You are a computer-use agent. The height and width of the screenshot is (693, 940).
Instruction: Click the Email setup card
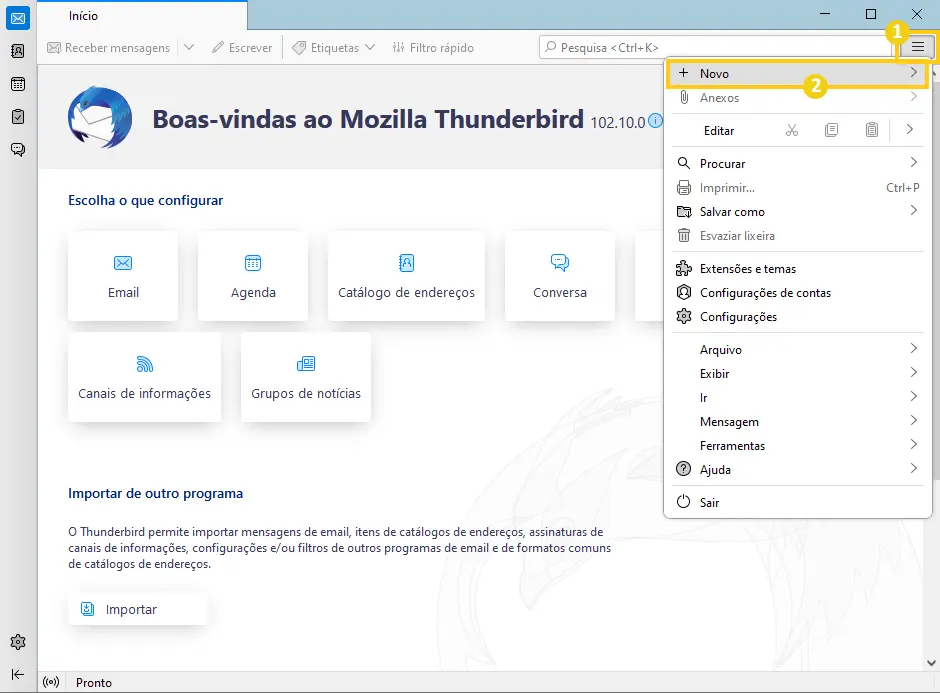pyautogui.click(x=123, y=276)
